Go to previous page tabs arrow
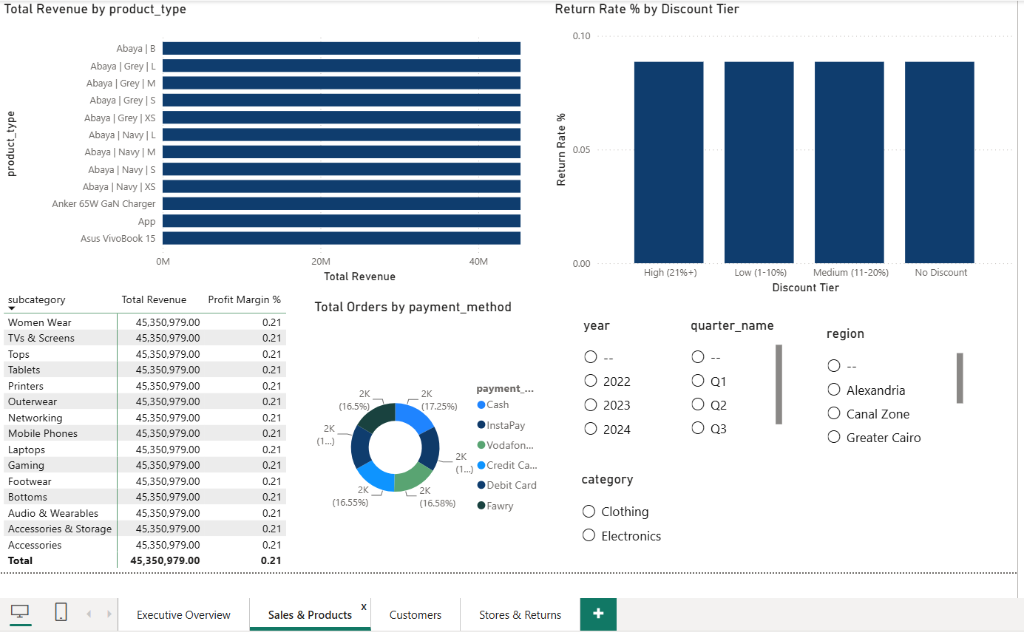1024x632 pixels. pyautogui.click(x=89, y=614)
